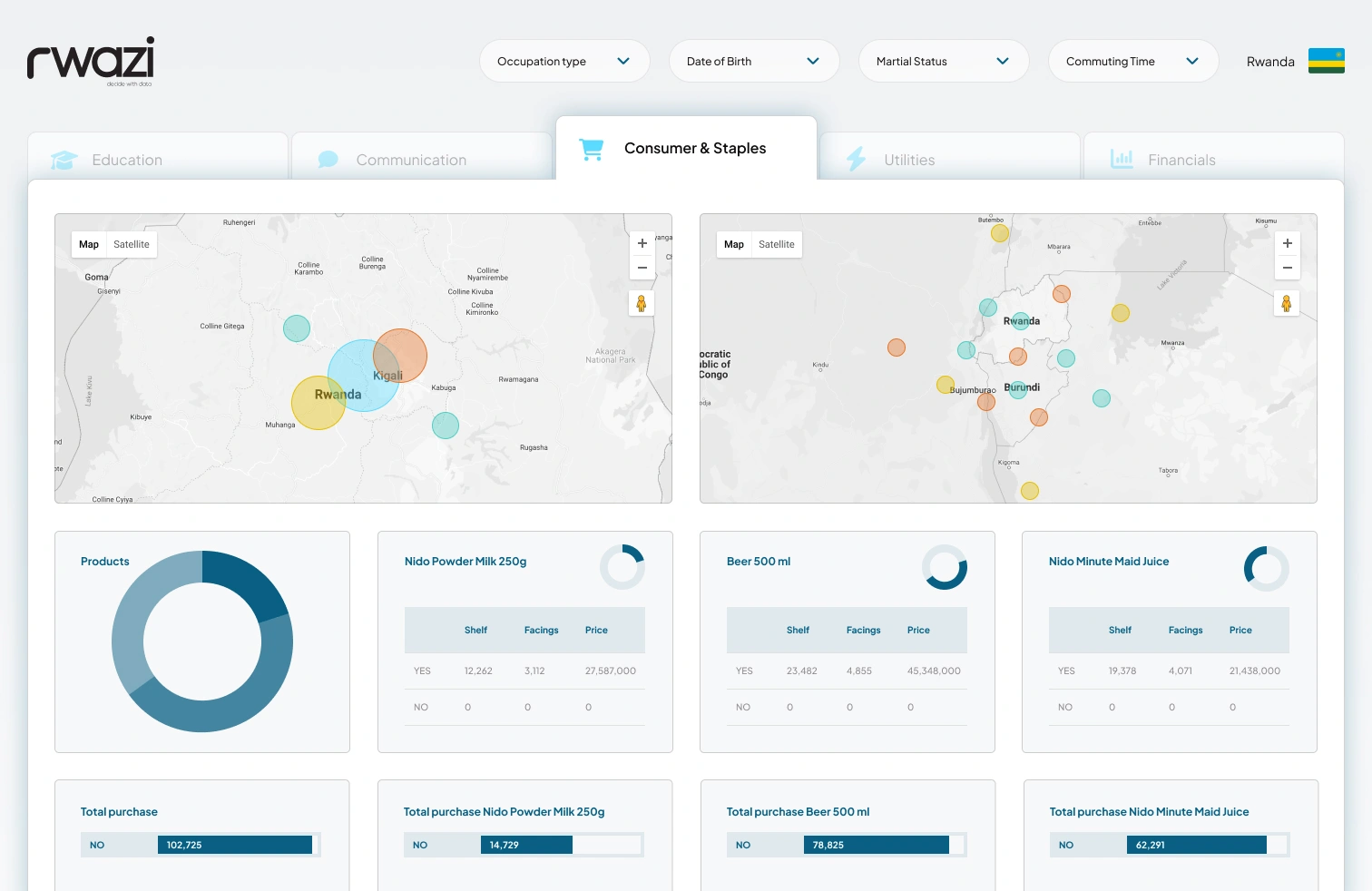Image resolution: width=1372 pixels, height=891 pixels.
Task: Open the Martial Status filter
Action: pyautogui.click(x=943, y=61)
